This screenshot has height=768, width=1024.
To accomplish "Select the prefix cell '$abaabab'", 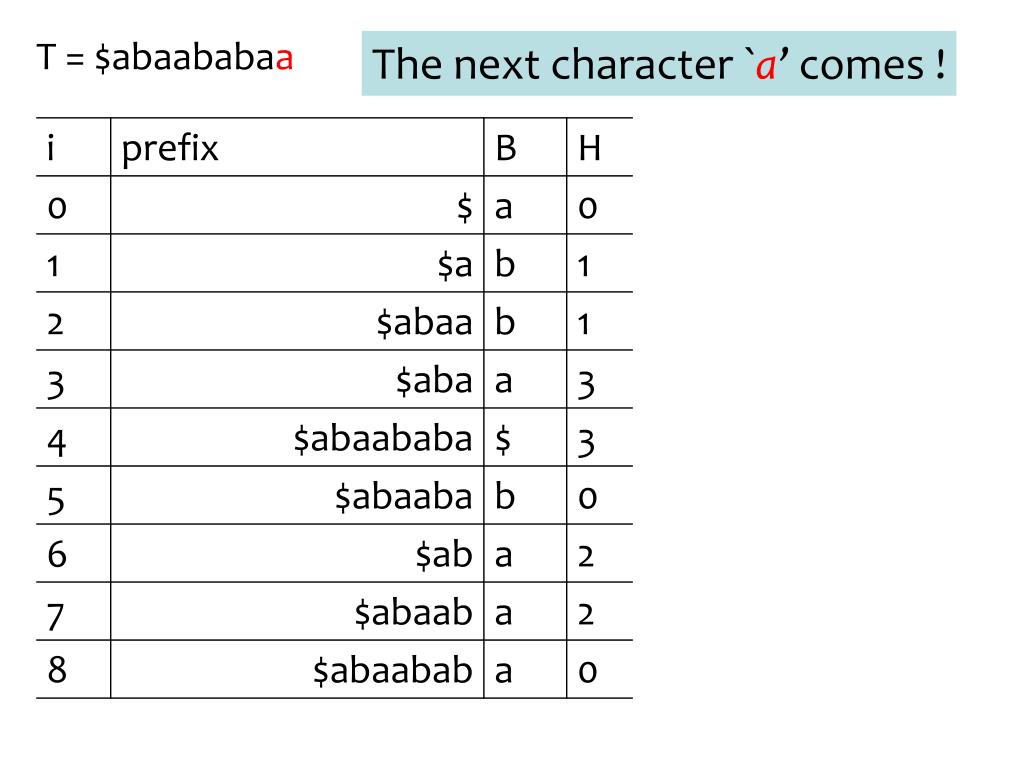I will tap(392, 670).
